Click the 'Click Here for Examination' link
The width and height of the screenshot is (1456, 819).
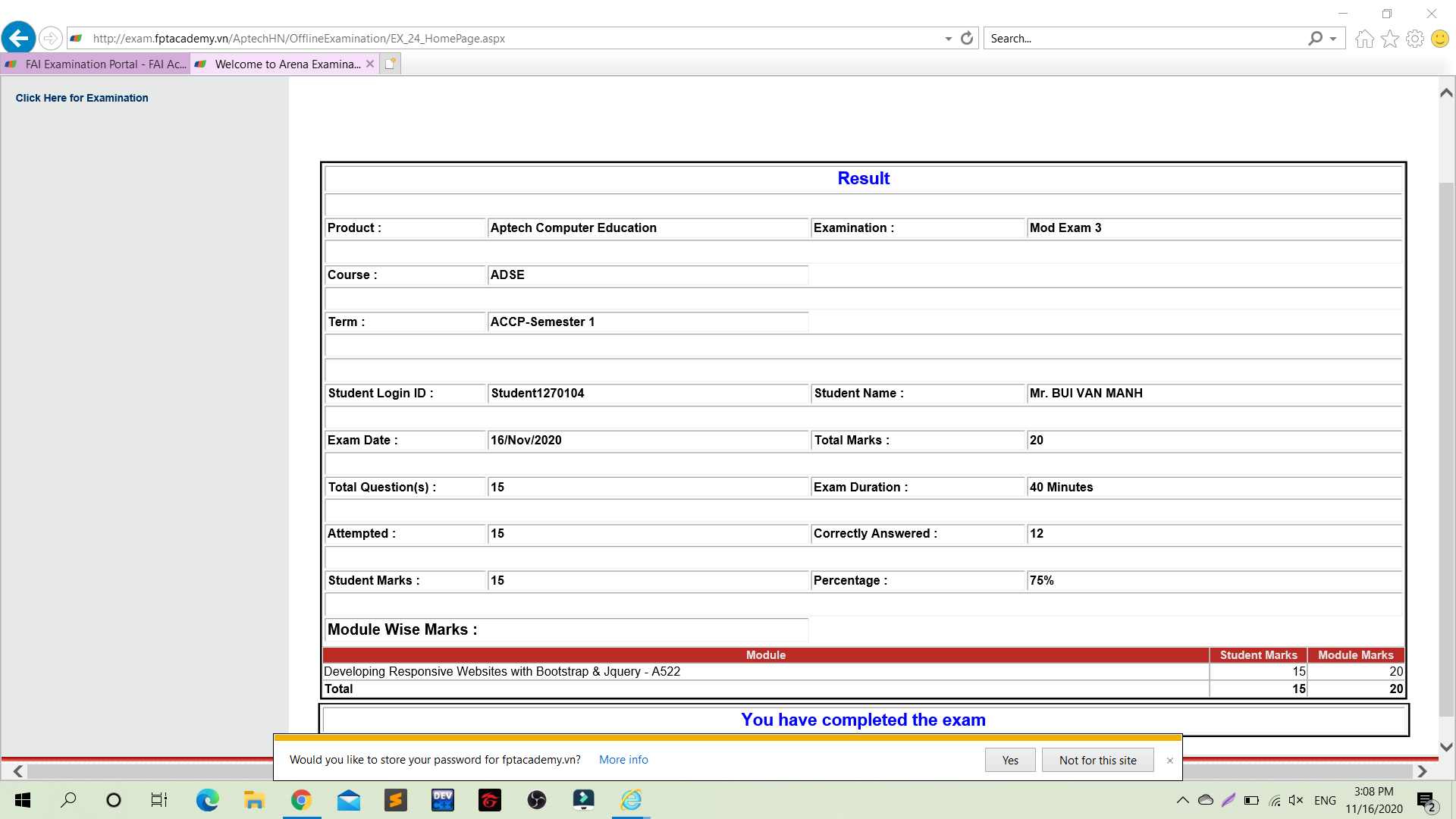[82, 98]
